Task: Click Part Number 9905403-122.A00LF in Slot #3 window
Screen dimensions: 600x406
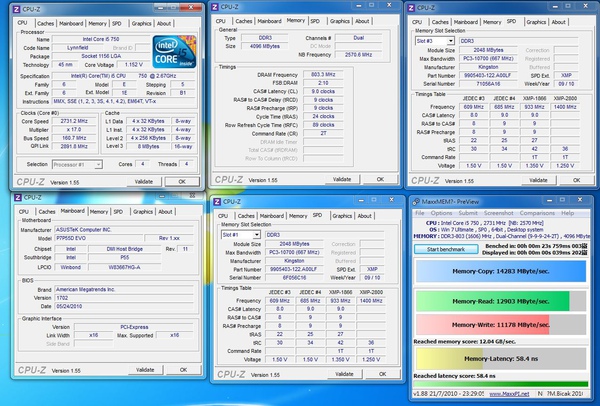Action: click(x=488, y=75)
